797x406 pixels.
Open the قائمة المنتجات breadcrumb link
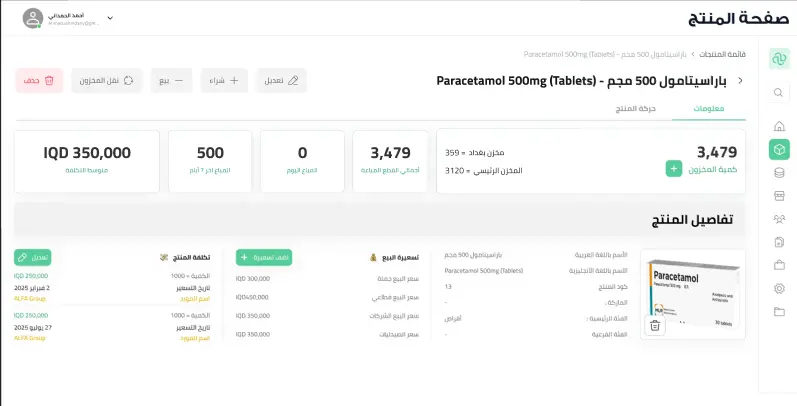(722, 54)
